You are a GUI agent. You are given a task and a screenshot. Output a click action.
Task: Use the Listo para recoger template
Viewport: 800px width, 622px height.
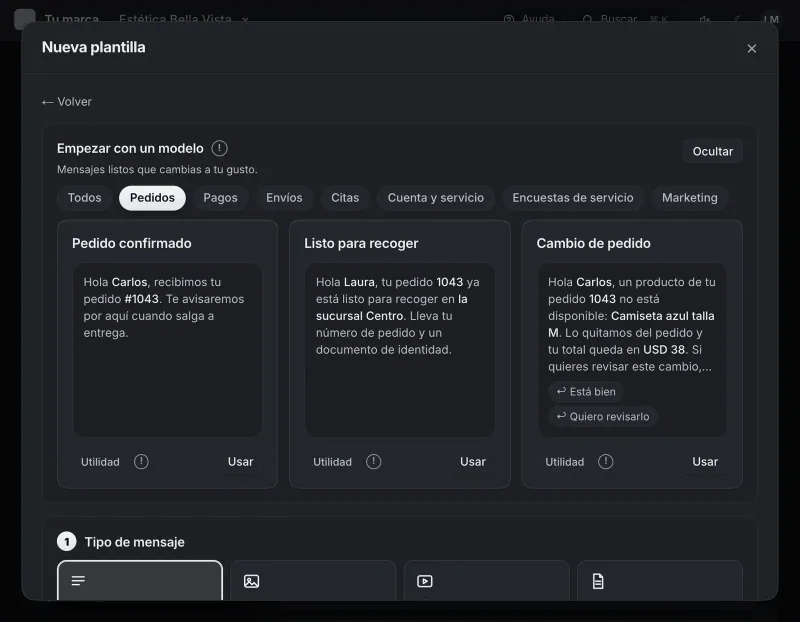click(x=472, y=462)
